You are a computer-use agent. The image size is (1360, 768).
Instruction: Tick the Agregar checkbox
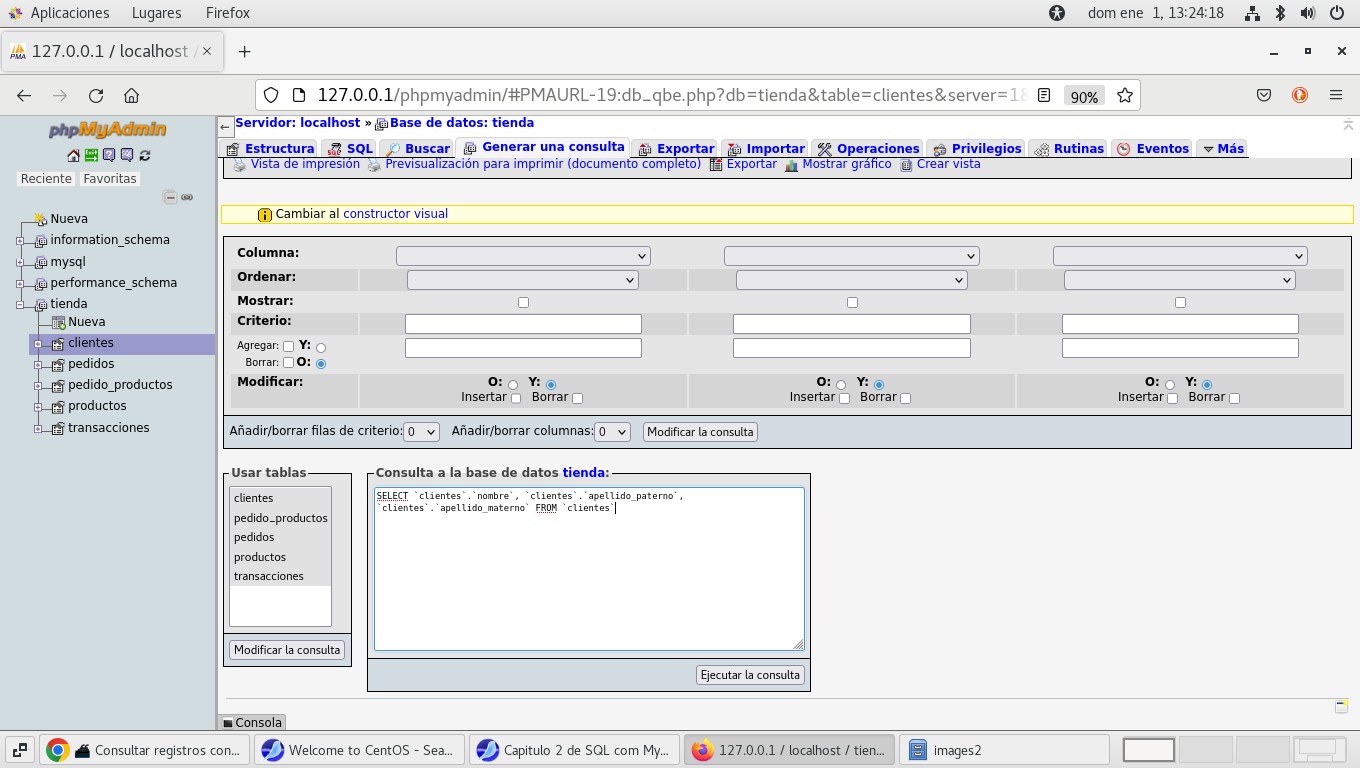(x=288, y=346)
